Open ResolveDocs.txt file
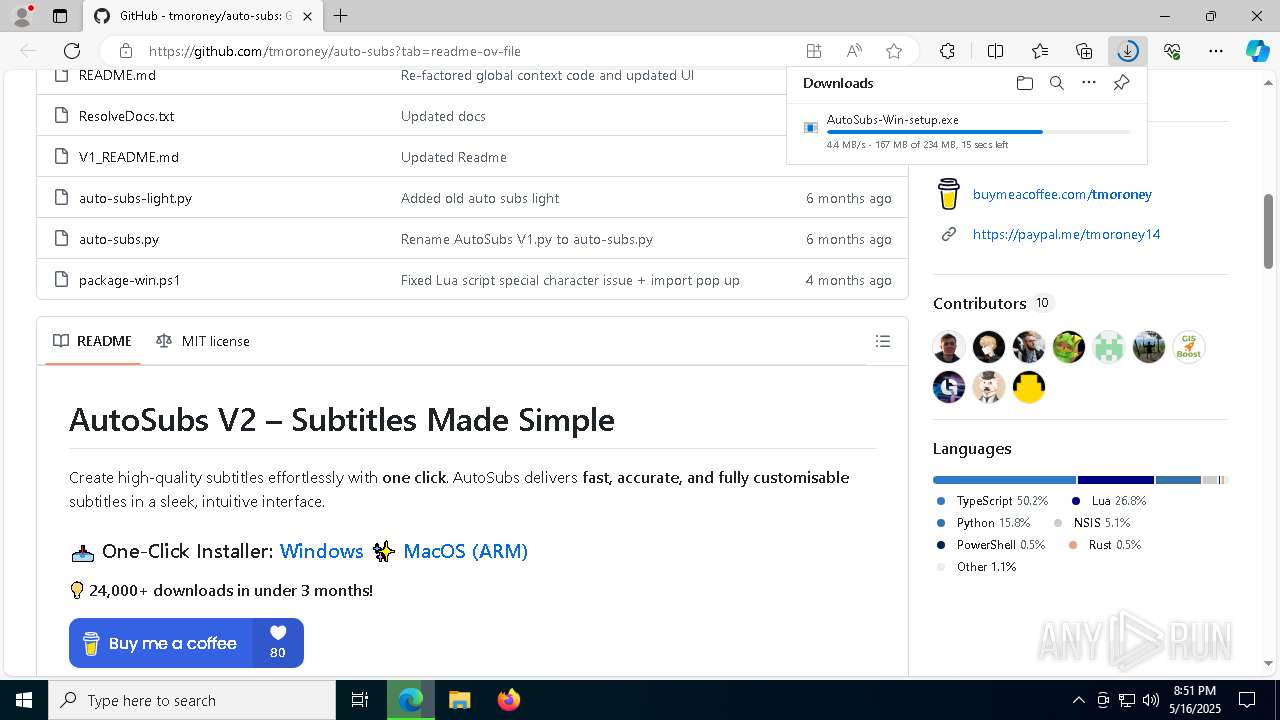Viewport: 1280px width, 720px height. point(126,116)
